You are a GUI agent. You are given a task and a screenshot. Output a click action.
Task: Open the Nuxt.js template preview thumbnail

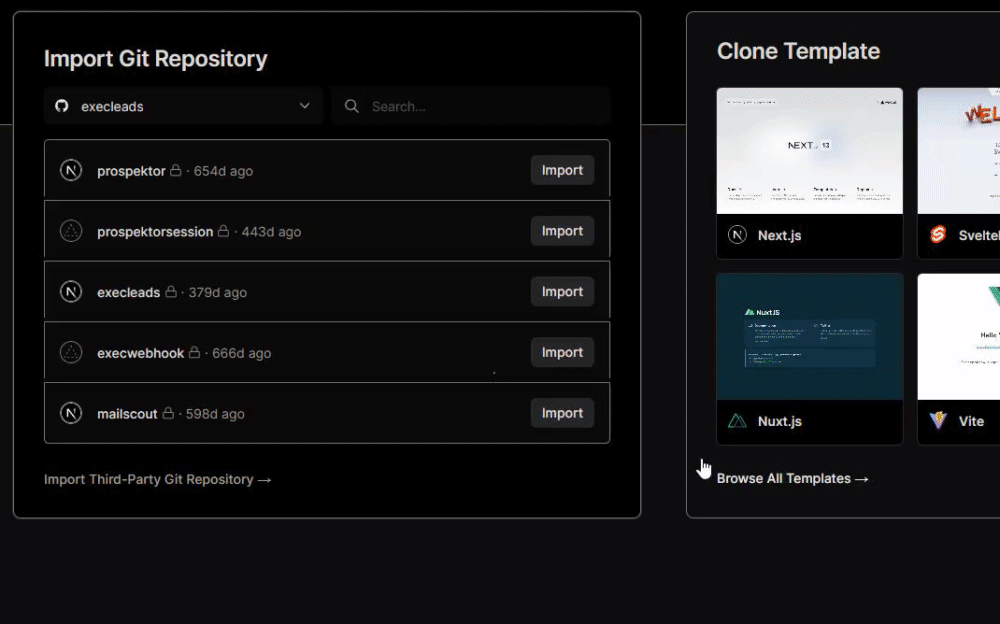[810, 337]
